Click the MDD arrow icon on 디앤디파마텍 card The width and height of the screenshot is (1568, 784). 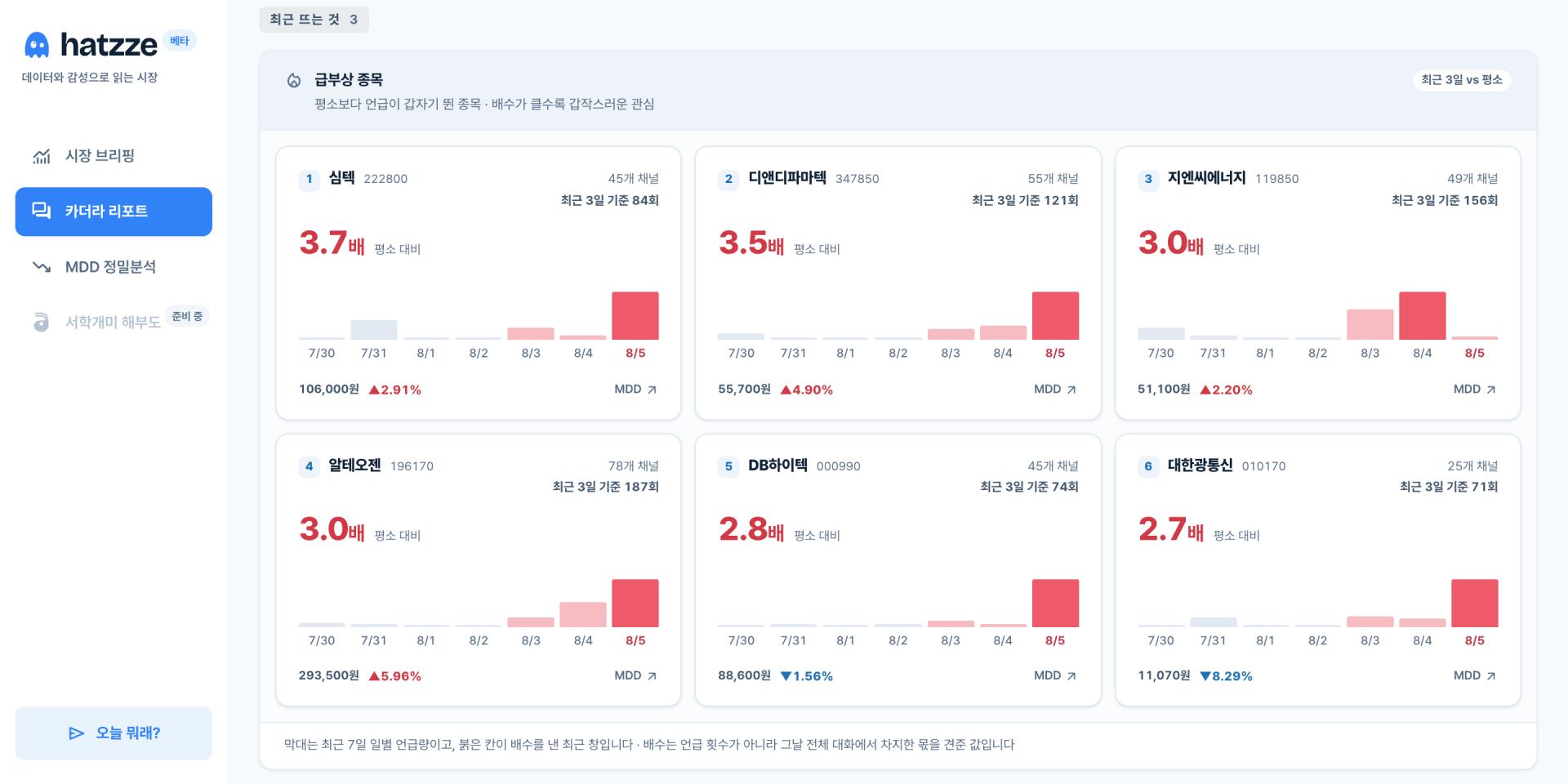click(1071, 390)
